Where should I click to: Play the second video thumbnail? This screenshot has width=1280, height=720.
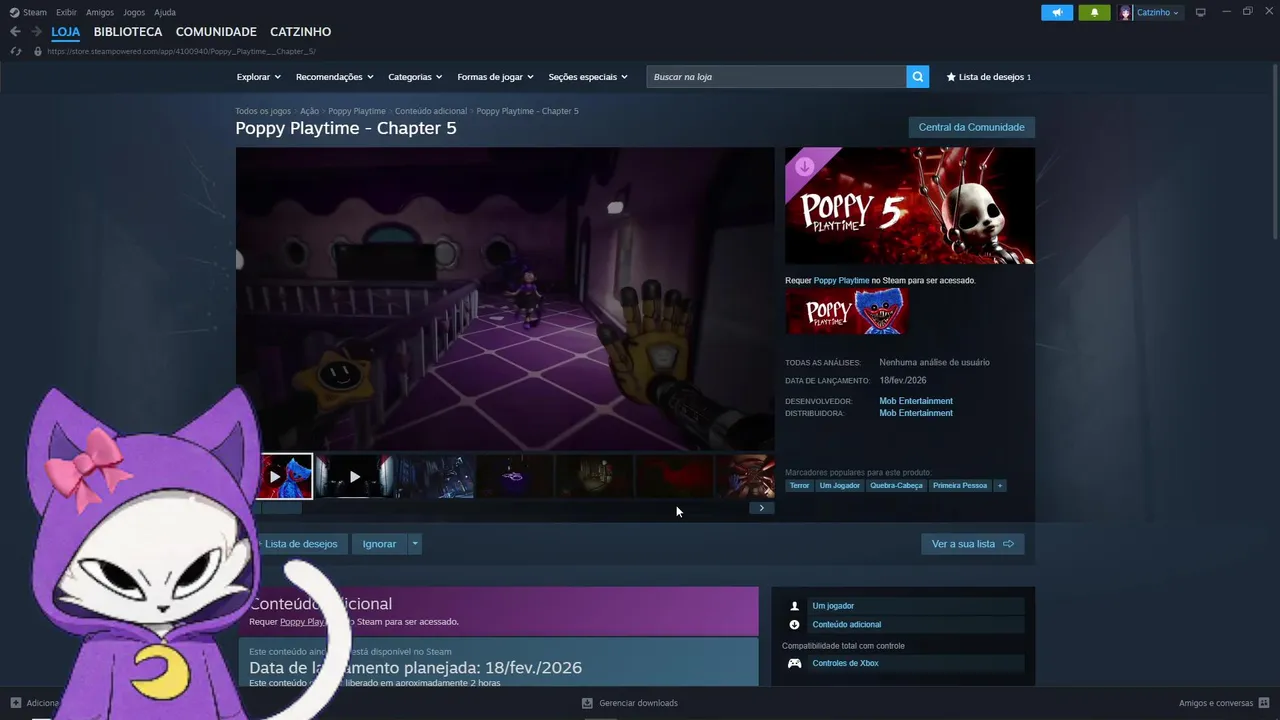[x=354, y=477]
